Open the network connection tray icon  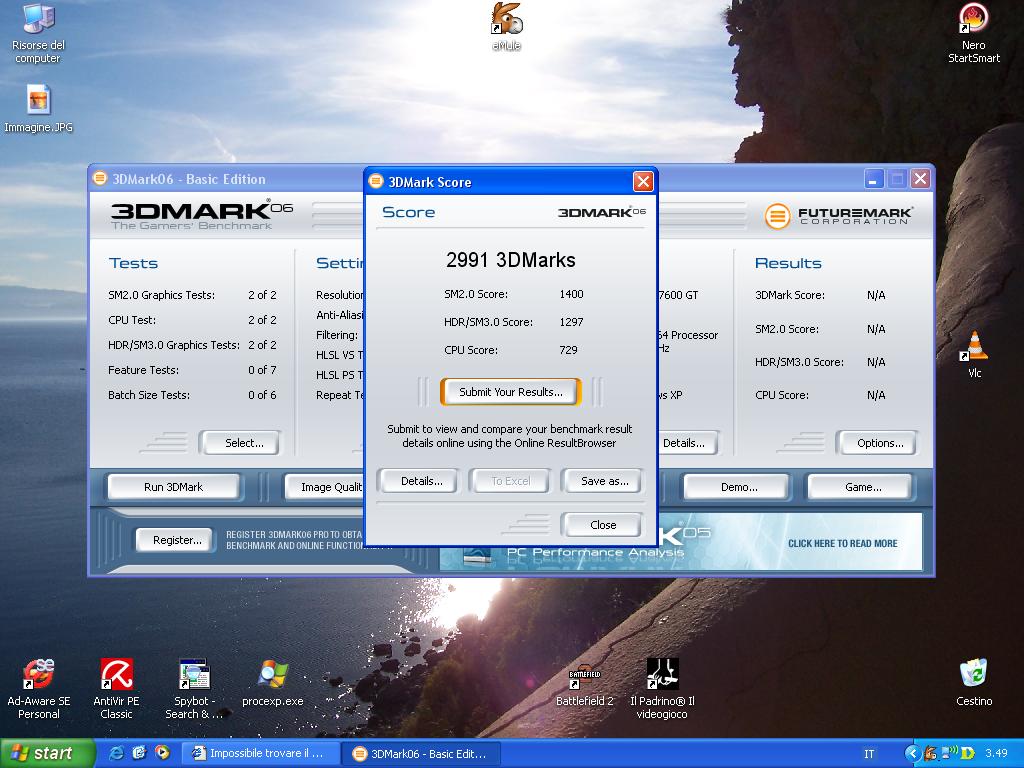949,754
